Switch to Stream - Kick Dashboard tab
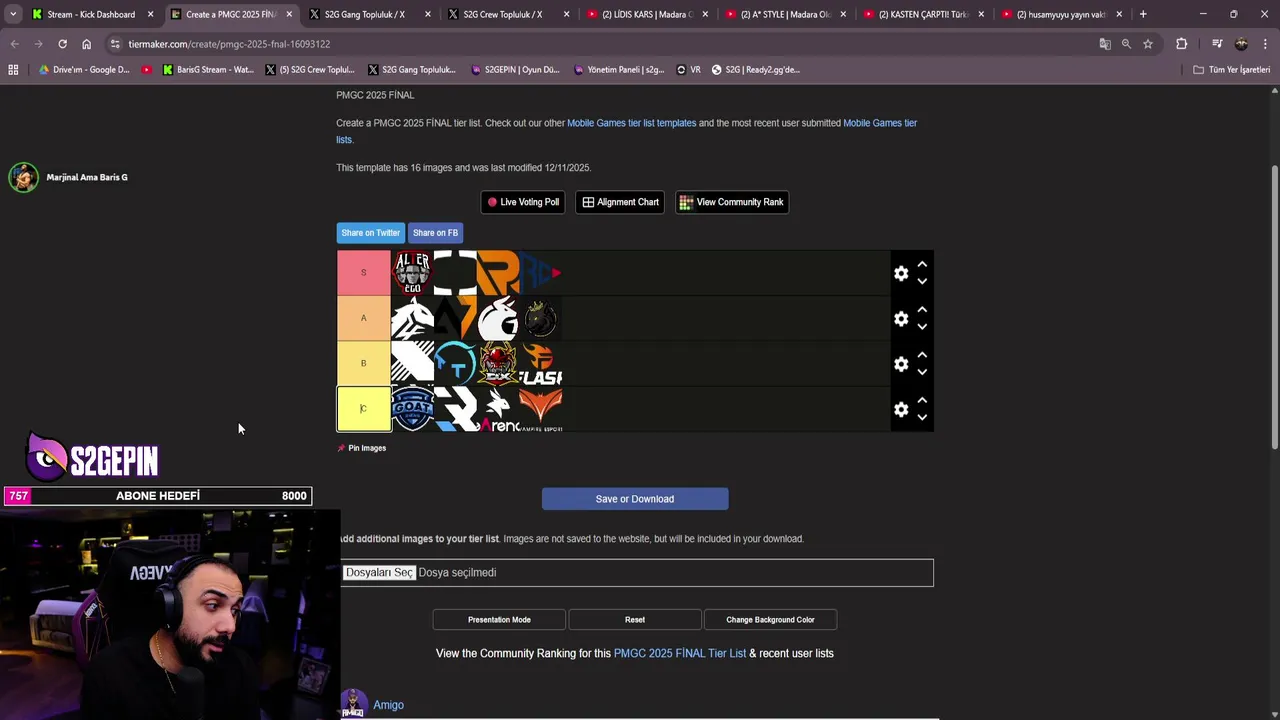1280x720 pixels. pyautogui.click(x=91, y=14)
